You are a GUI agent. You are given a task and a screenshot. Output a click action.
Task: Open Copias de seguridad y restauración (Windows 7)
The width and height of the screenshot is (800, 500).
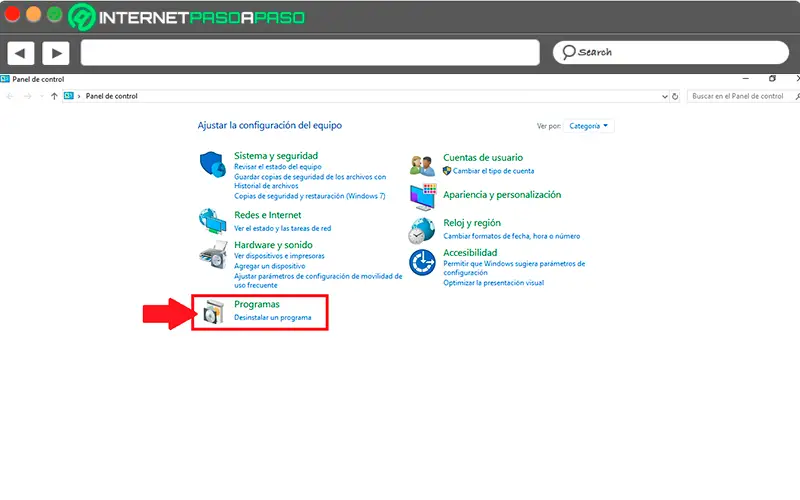310,196
